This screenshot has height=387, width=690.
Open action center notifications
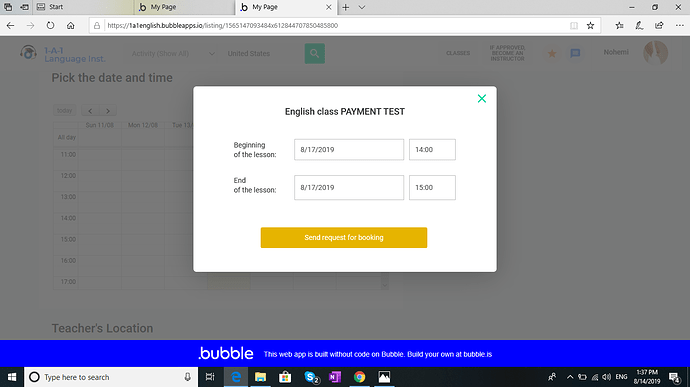point(674,377)
